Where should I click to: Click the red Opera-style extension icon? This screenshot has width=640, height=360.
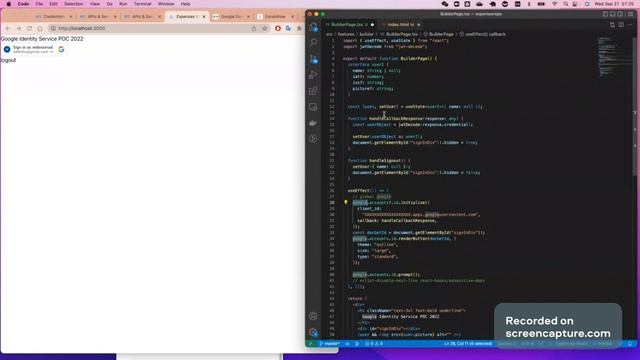coord(278,28)
